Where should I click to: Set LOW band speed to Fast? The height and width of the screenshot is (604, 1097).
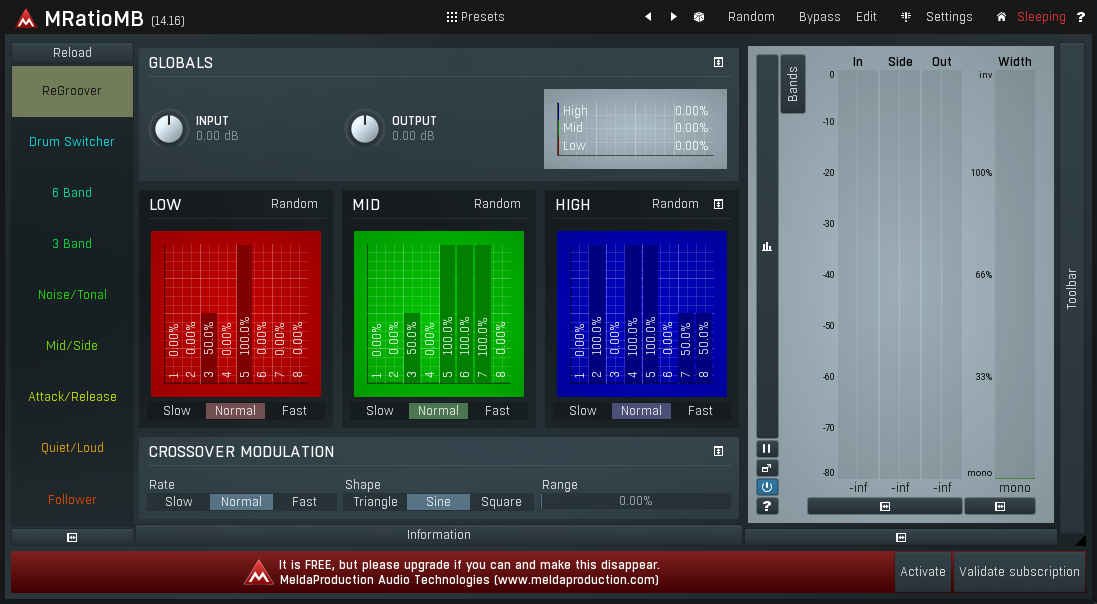point(294,411)
